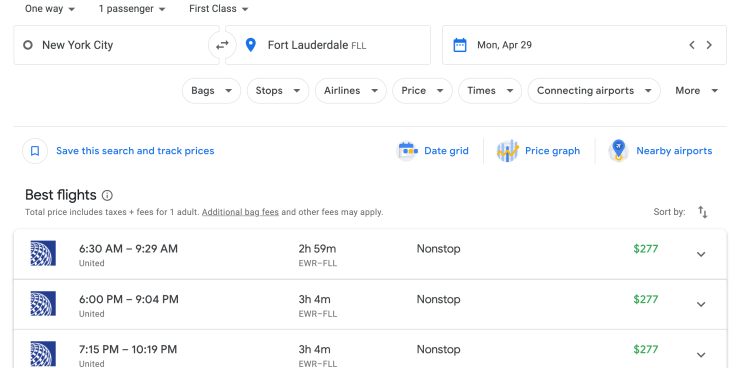The image size is (750, 368).
Task: Open the Times filter
Action: coord(490,91)
